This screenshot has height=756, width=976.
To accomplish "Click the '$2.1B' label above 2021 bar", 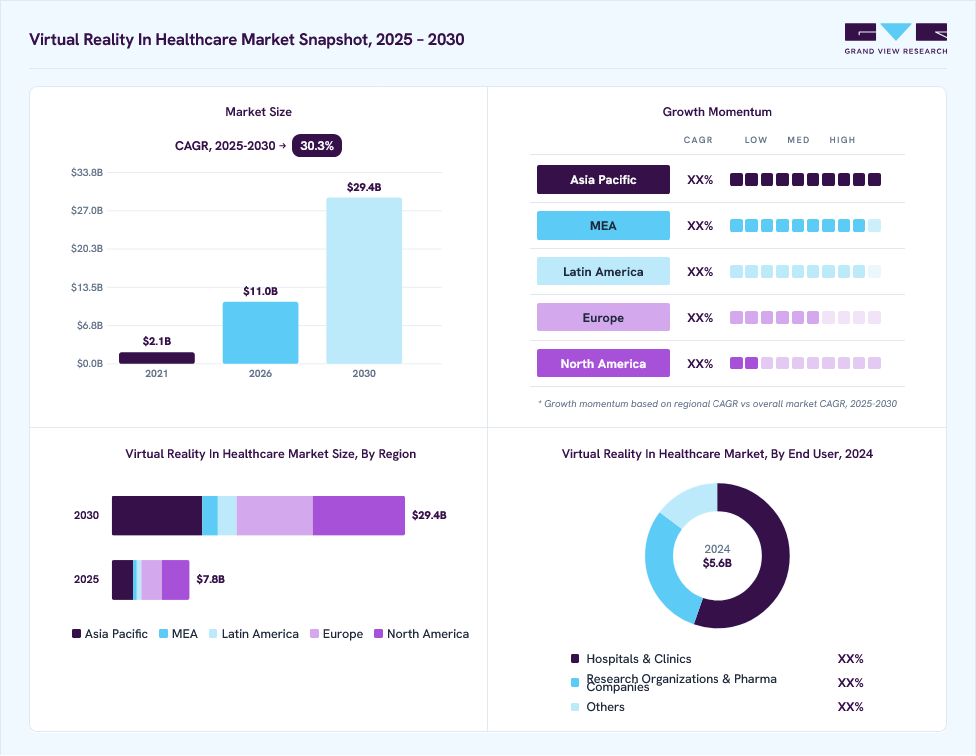I will [x=157, y=341].
